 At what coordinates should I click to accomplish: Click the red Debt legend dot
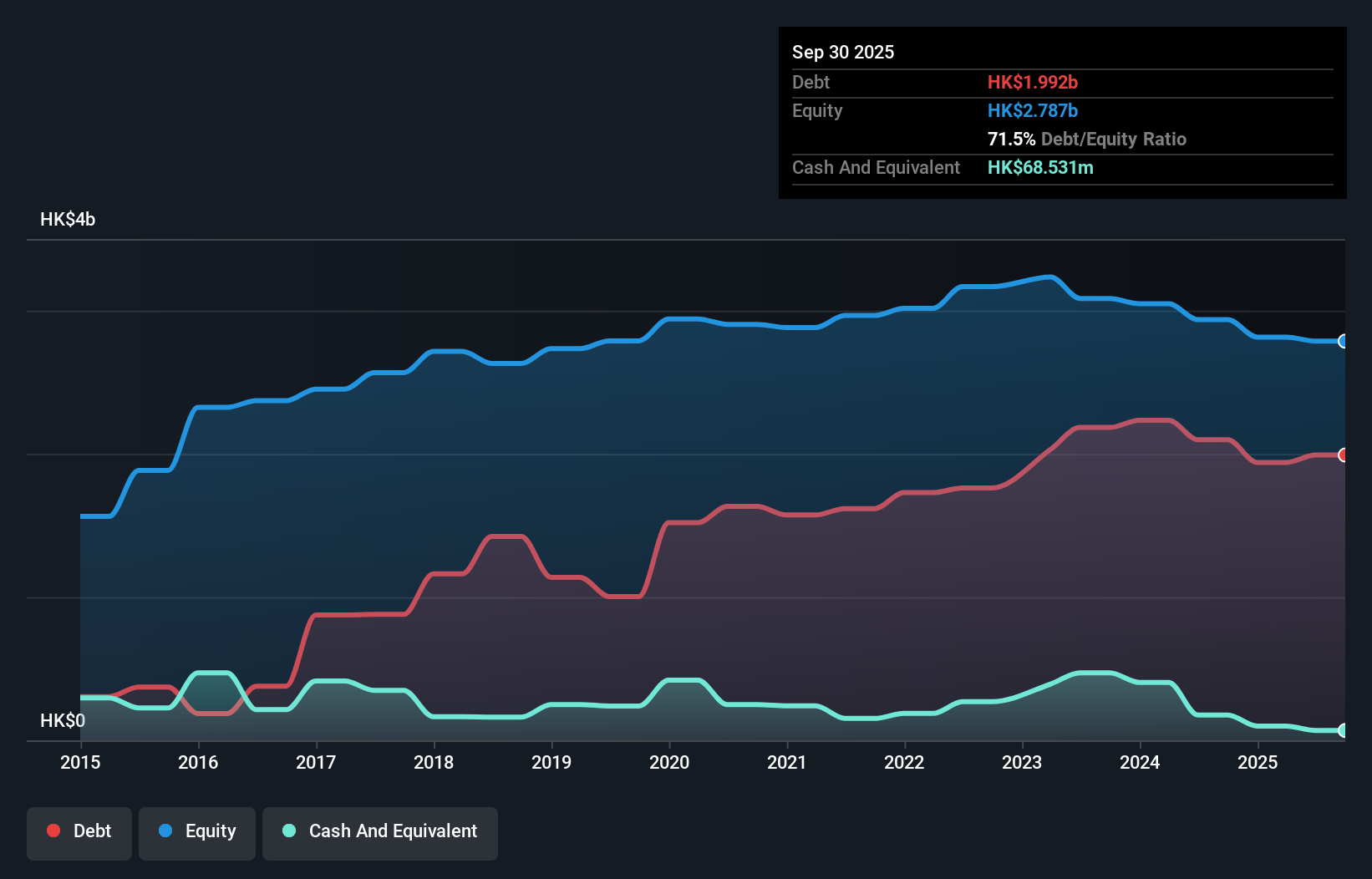click(53, 831)
